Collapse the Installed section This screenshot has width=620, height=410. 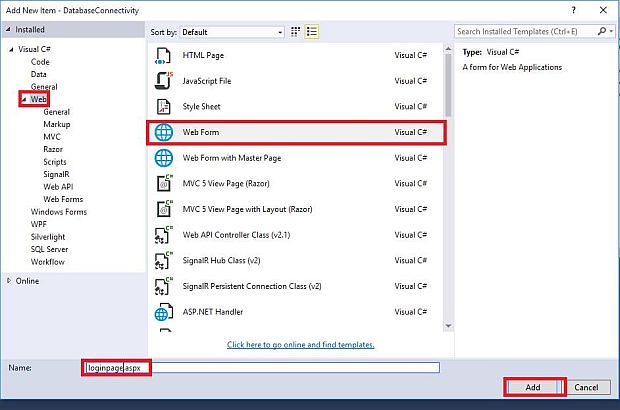tap(8, 30)
